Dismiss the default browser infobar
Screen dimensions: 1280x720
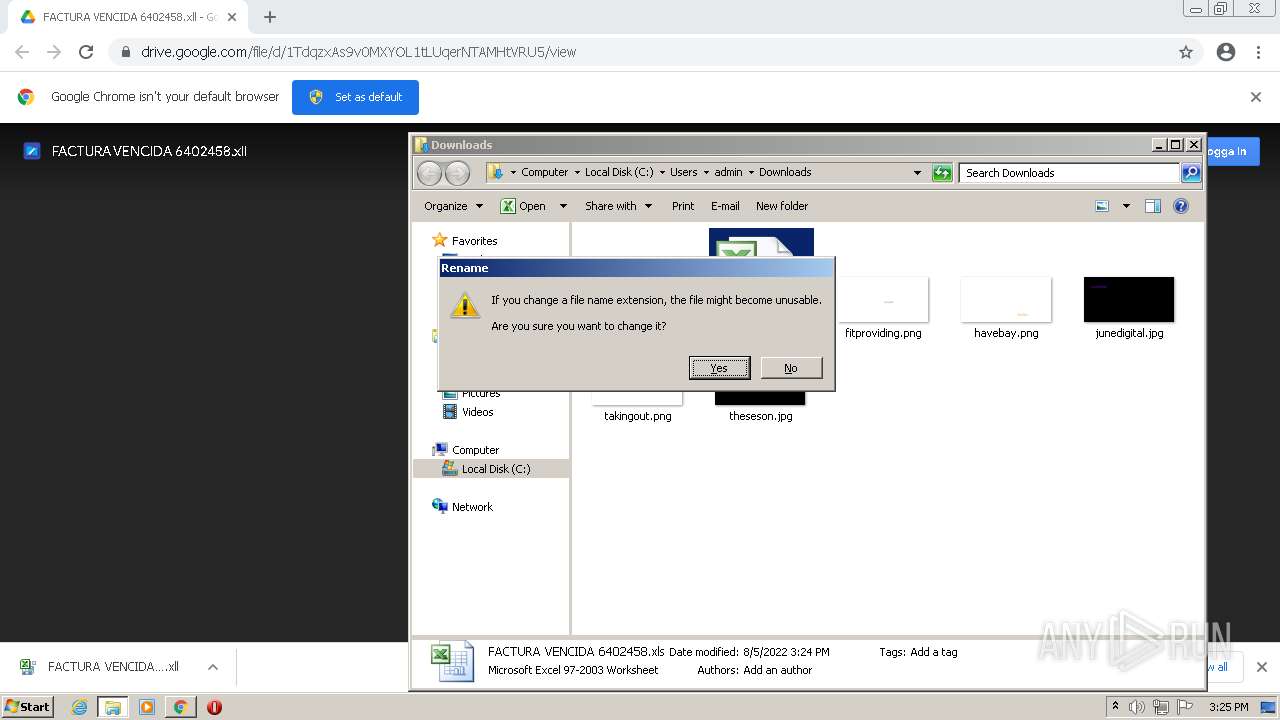[x=1256, y=97]
